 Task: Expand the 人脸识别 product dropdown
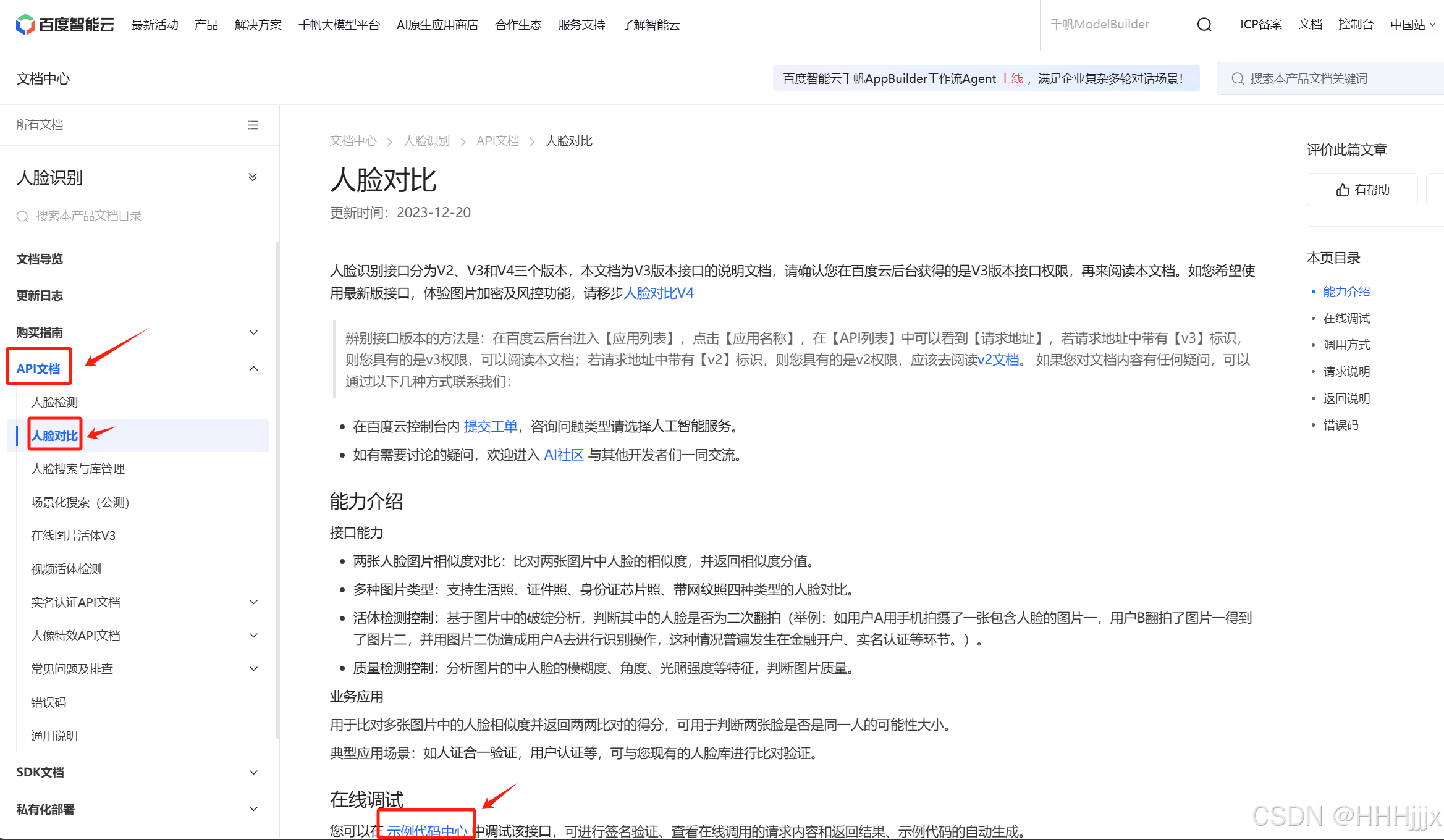(253, 177)
